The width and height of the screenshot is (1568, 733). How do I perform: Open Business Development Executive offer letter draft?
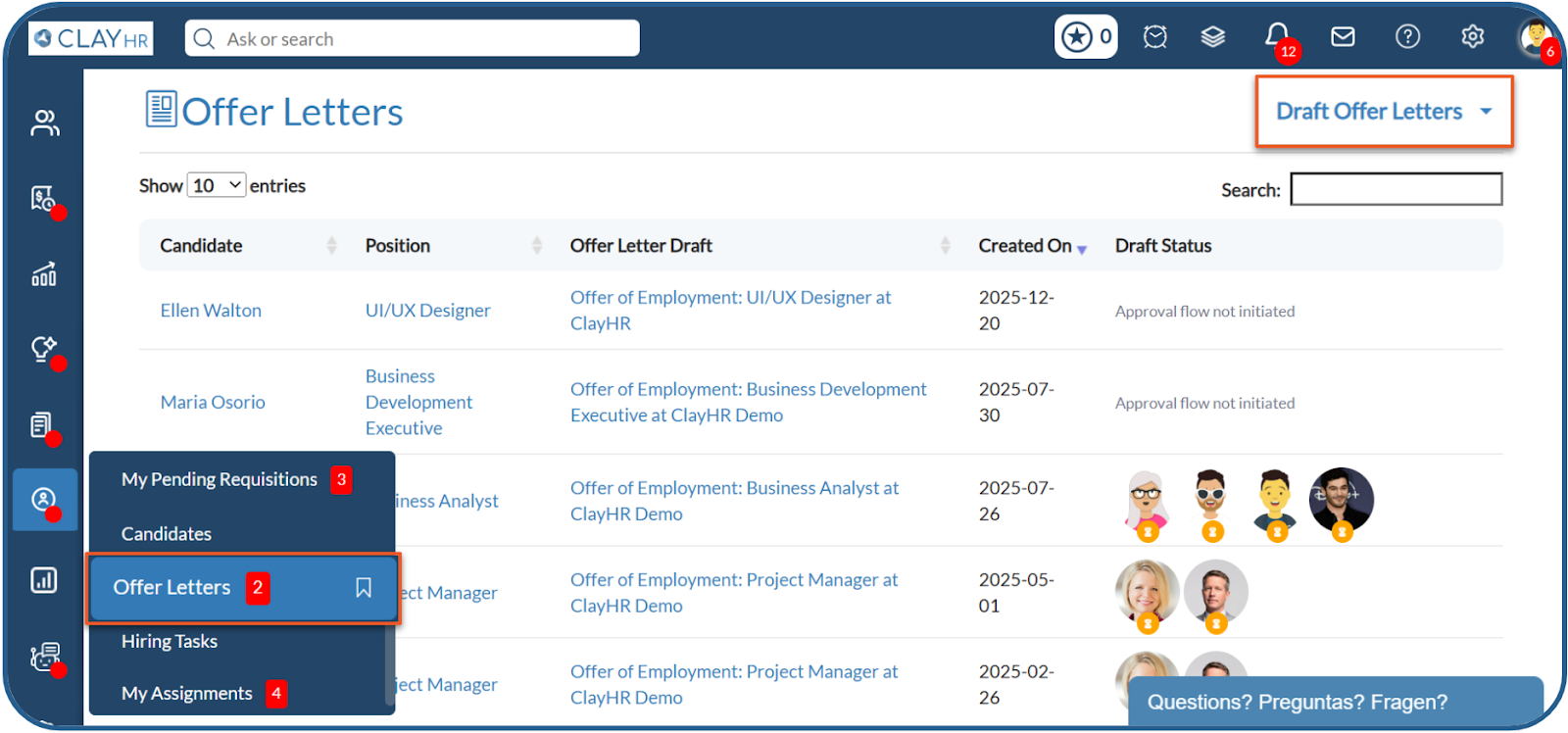point(749,402)
